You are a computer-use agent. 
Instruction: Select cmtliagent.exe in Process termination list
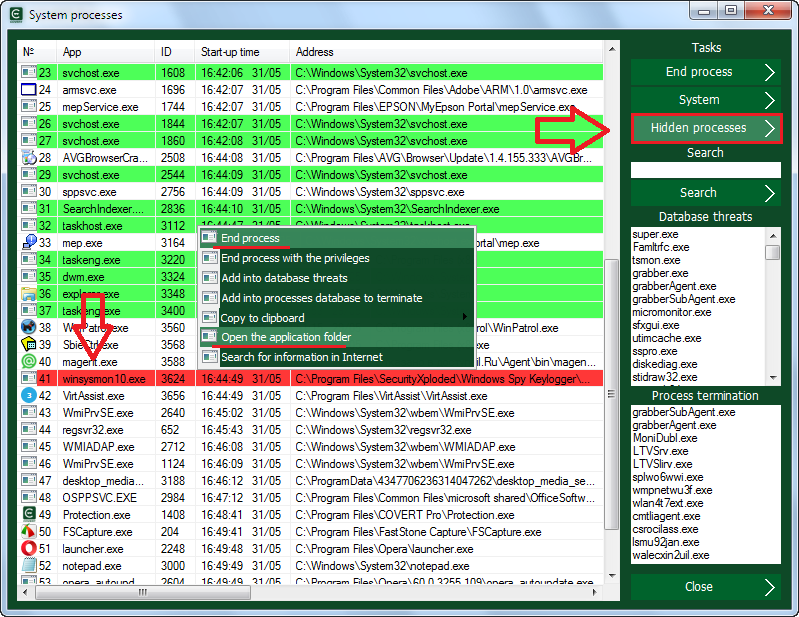click(667, 516)
